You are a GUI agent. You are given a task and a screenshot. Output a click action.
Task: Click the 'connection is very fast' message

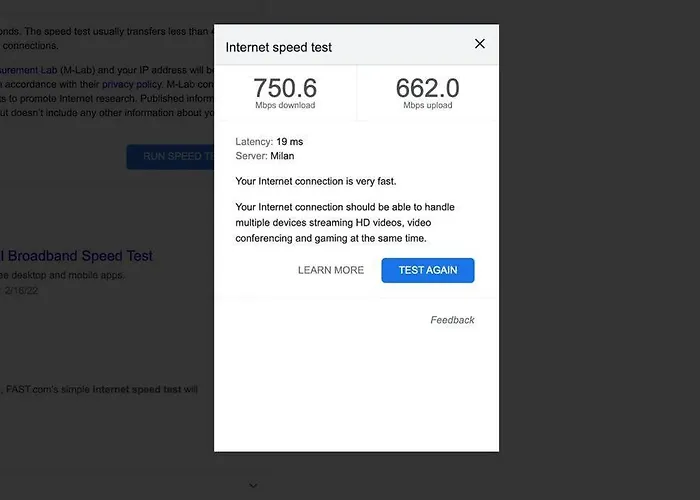(x=316, y=181)
